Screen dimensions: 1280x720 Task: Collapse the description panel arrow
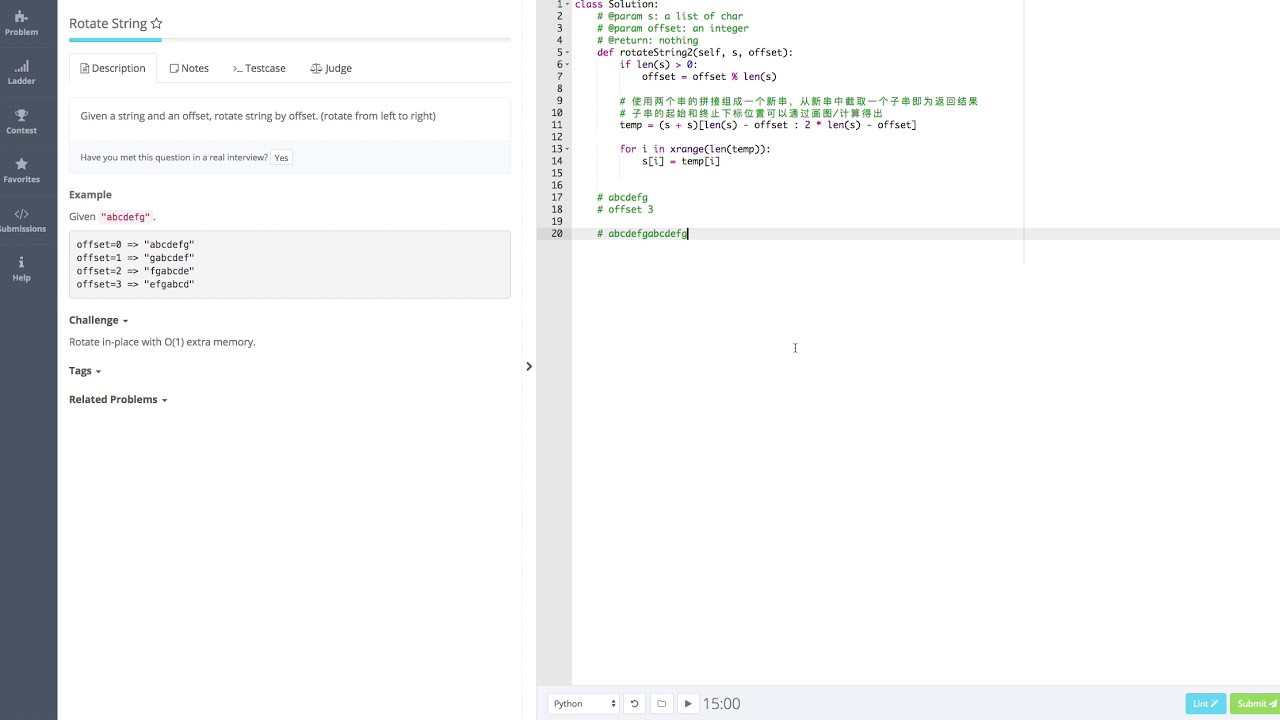[x=529, y=366]
